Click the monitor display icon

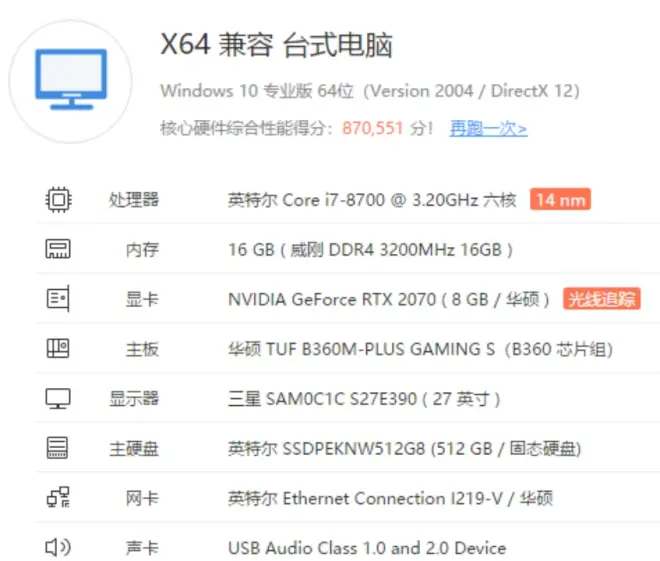tap(57, 399)
